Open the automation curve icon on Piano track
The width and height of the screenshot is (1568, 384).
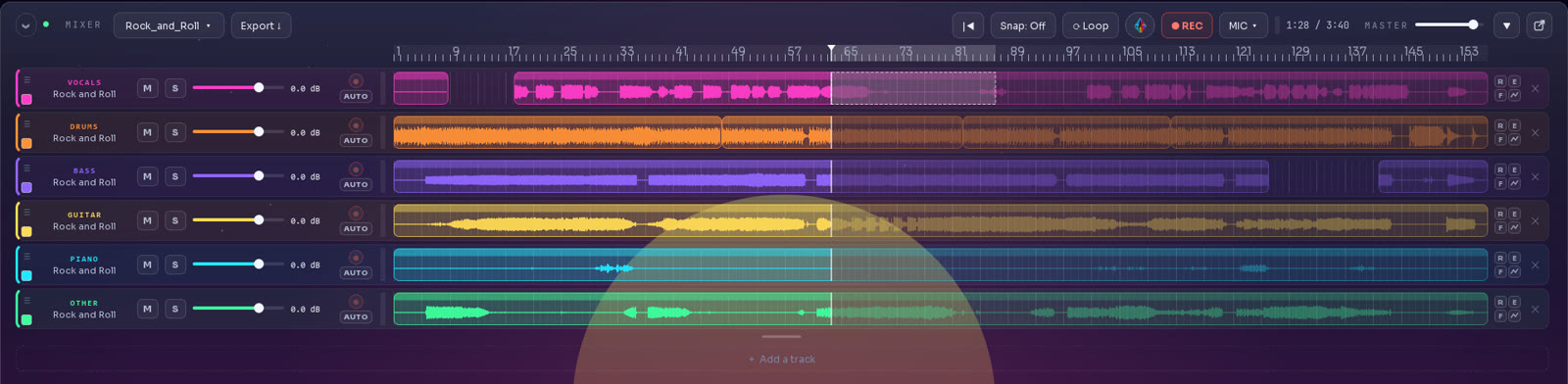pos(1514,271)
